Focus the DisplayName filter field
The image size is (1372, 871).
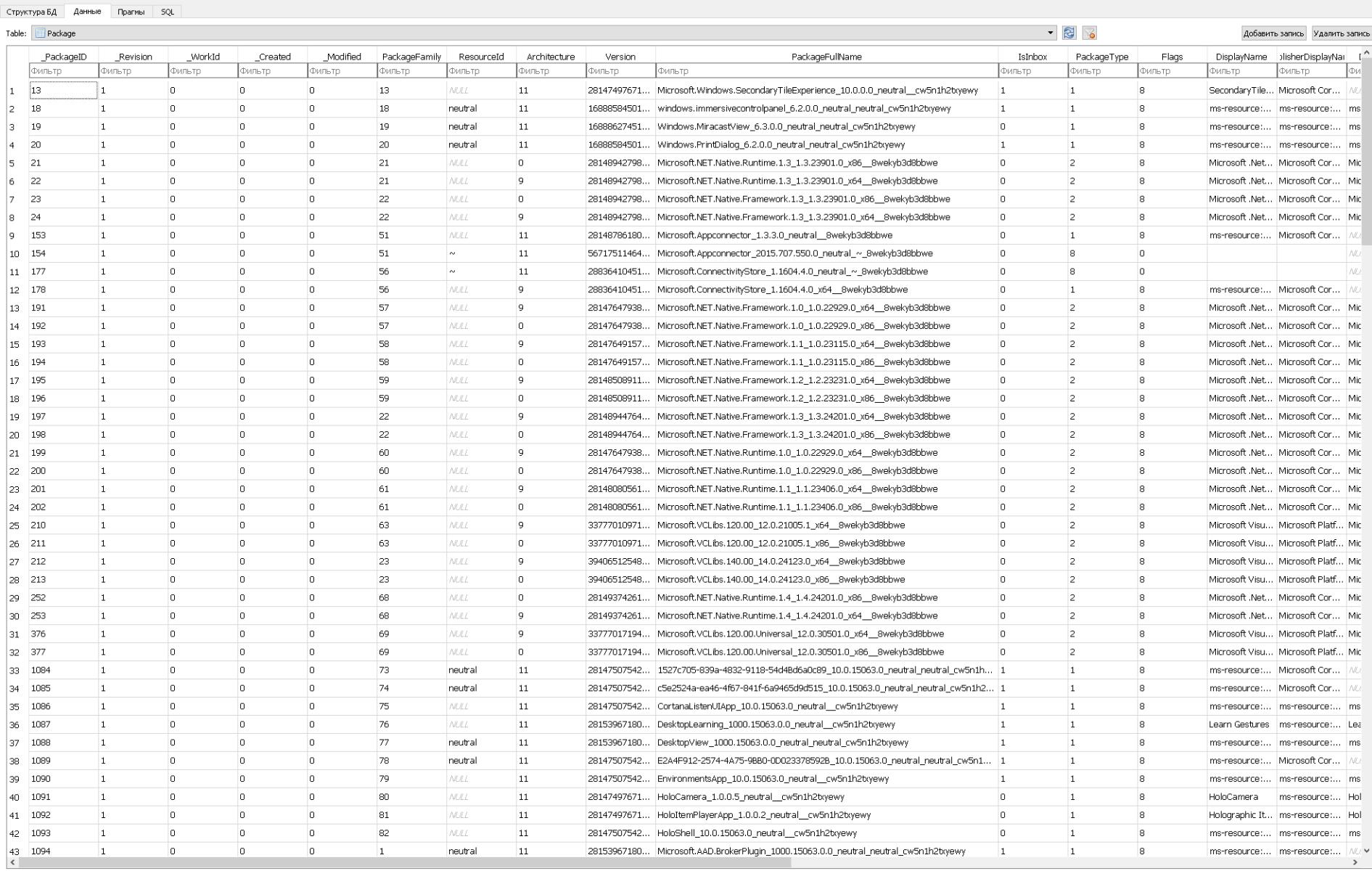[x=1241, y=71]
